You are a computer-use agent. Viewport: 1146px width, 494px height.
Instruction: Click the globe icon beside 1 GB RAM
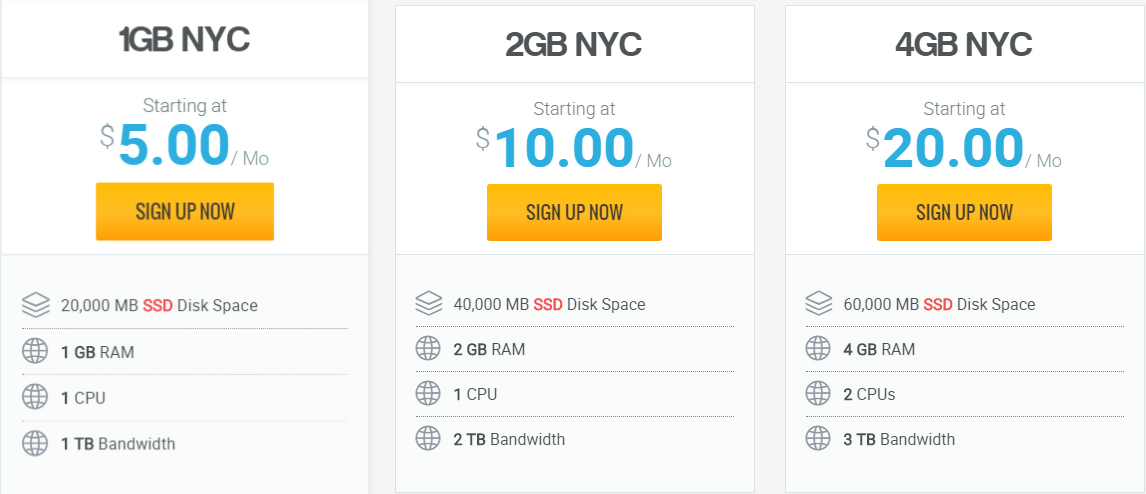36,352
